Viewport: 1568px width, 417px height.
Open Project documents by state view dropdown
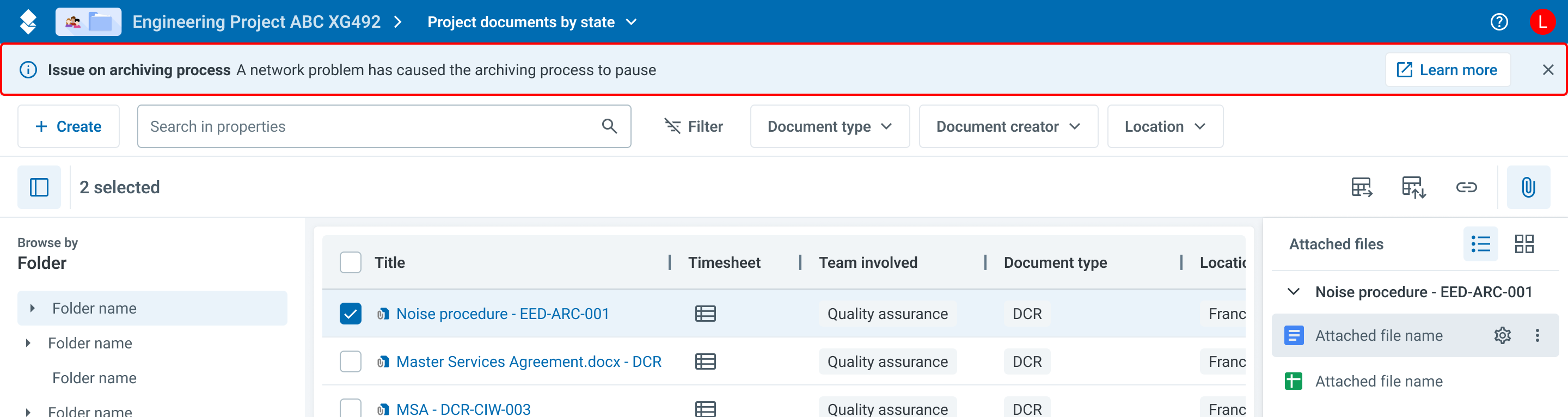click(x=532, y=22)
